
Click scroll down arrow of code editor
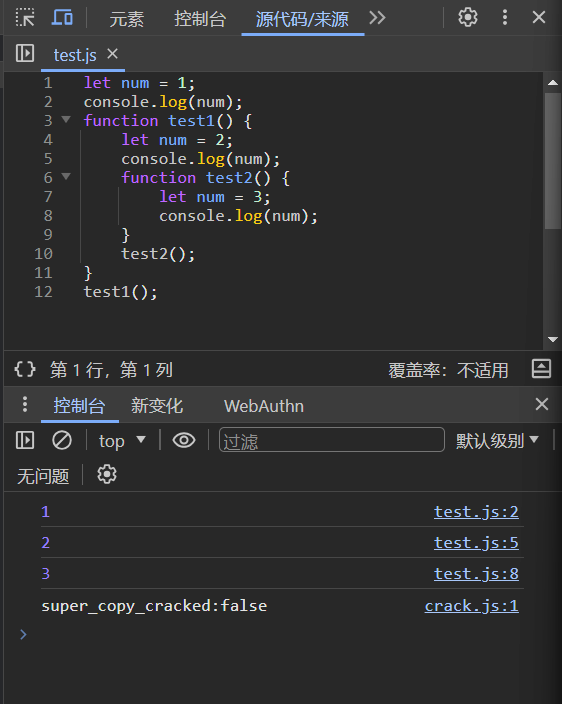[x=553, y=339]
